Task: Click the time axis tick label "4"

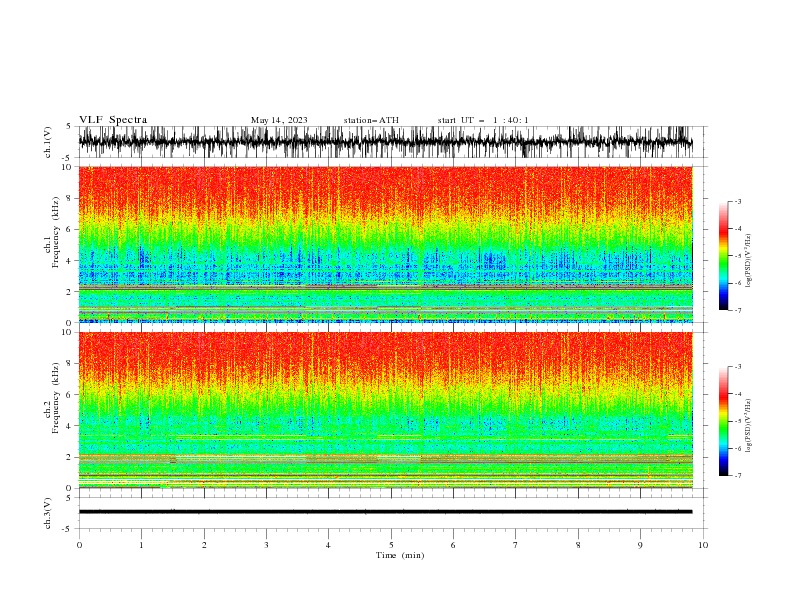Action: (x=328, y=545)
